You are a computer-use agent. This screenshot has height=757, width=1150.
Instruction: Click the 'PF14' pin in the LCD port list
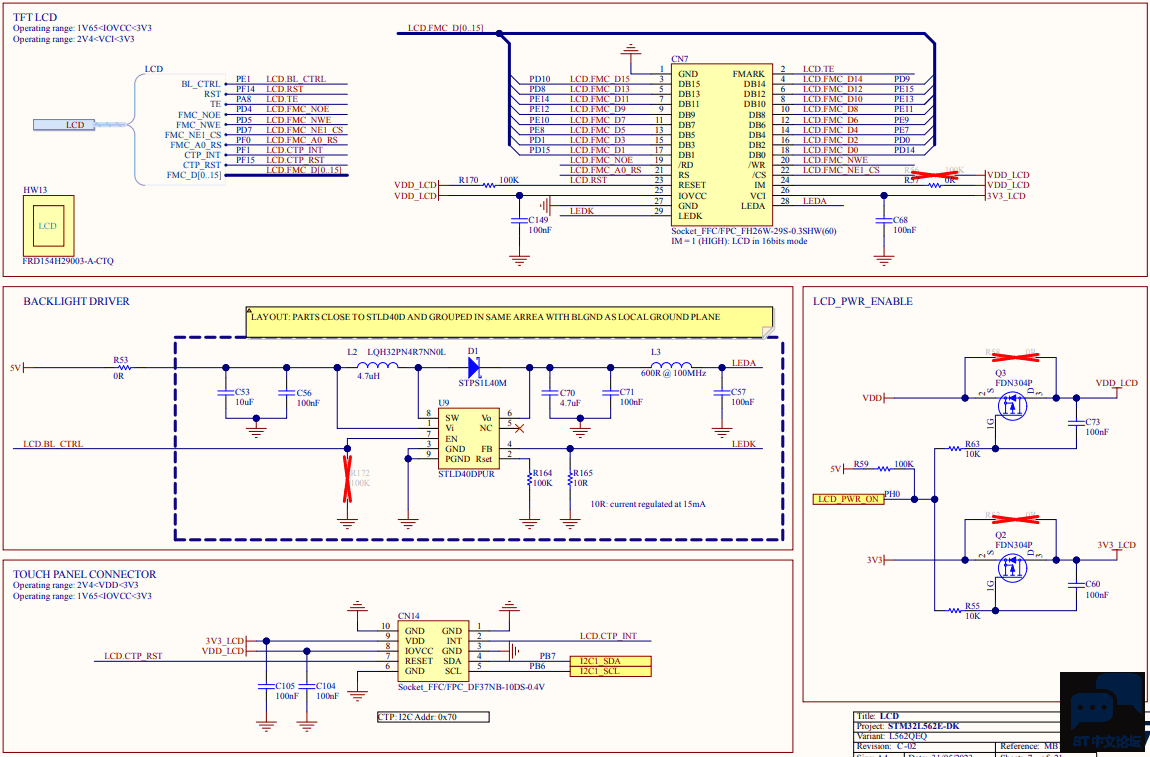tap(245, 89)
